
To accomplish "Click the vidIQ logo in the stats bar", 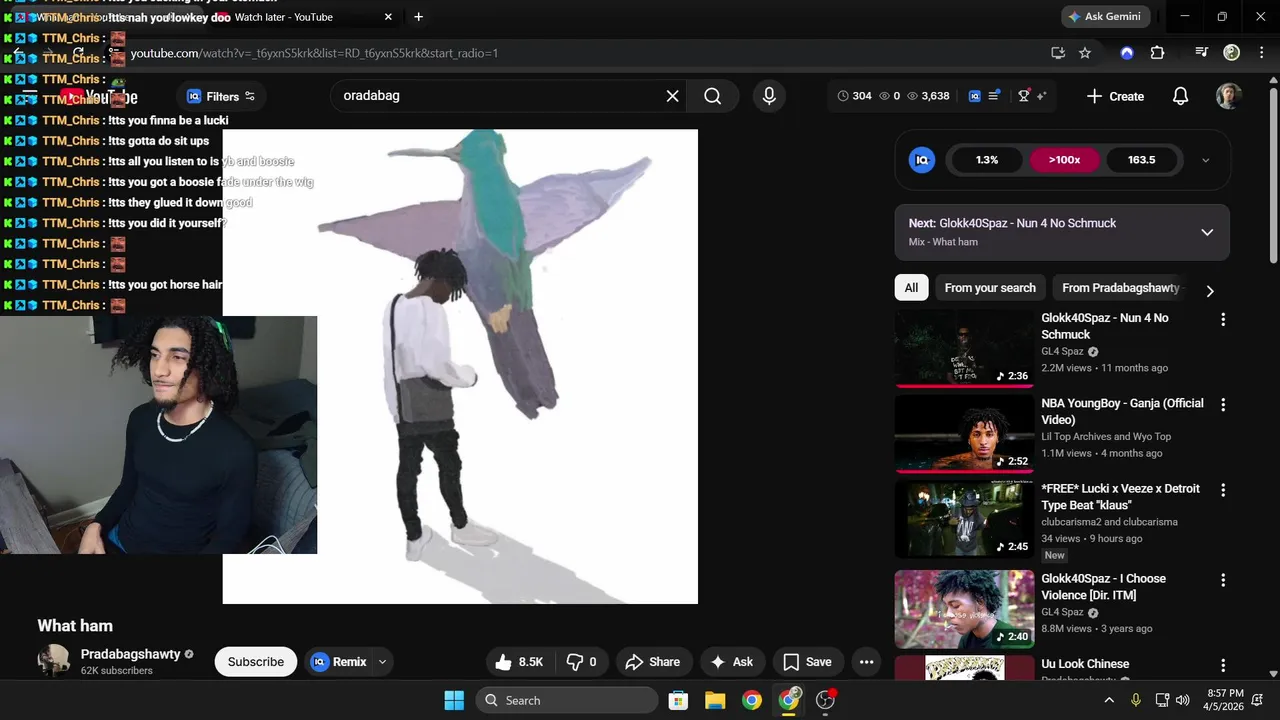I will 975,96.
